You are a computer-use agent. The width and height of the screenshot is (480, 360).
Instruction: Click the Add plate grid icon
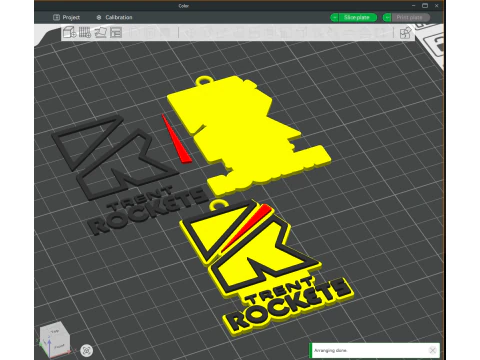(85, 32)
